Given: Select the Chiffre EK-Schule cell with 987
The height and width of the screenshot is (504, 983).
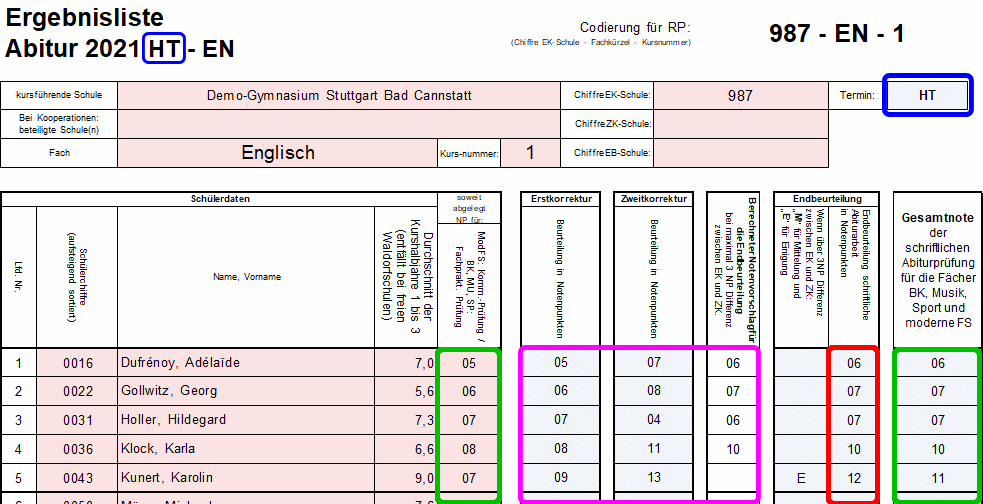Looking at the screenshot, I should (x=740, y=96).
